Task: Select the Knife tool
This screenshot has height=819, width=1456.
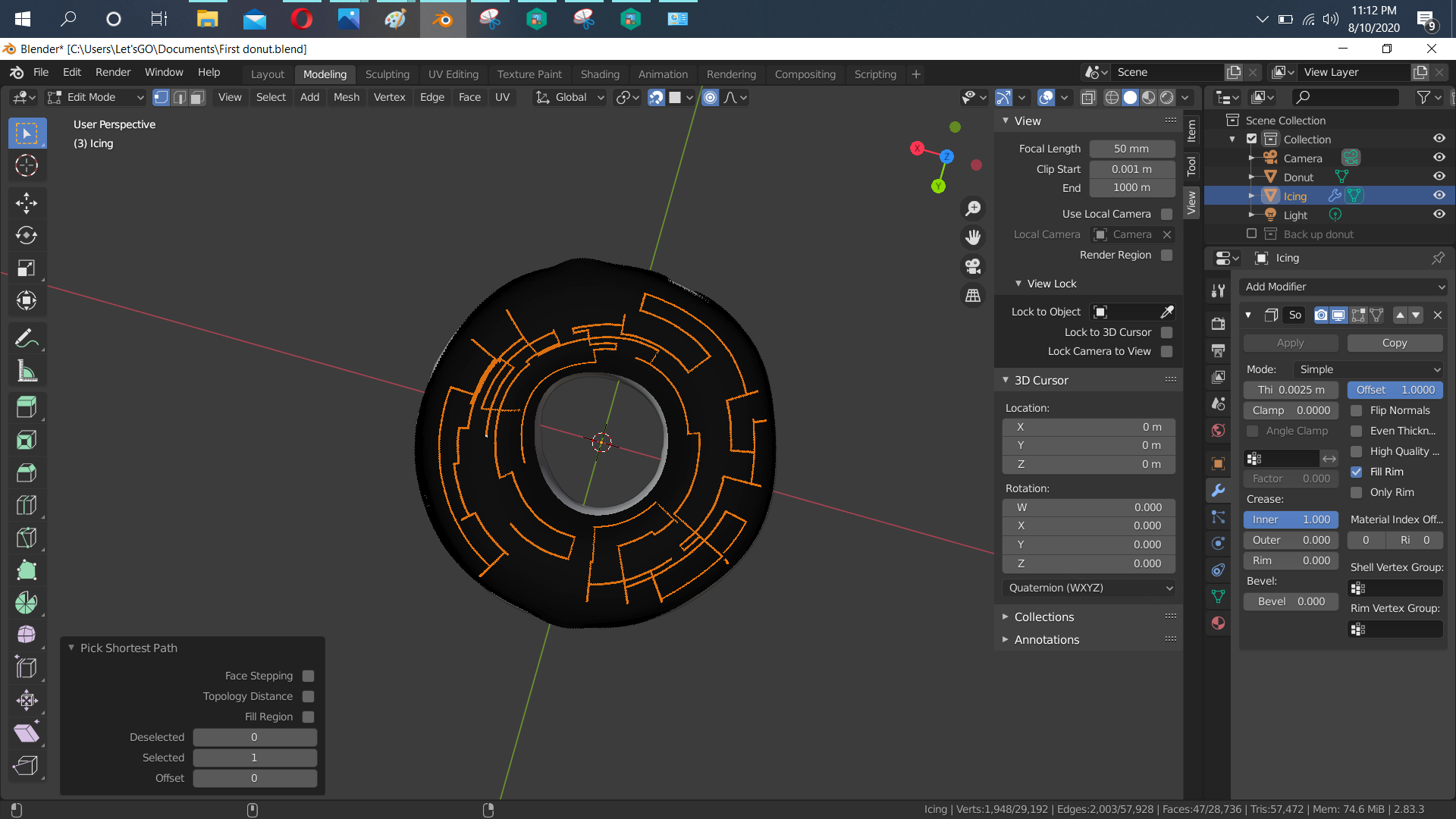Action: [x=27, y=538]
